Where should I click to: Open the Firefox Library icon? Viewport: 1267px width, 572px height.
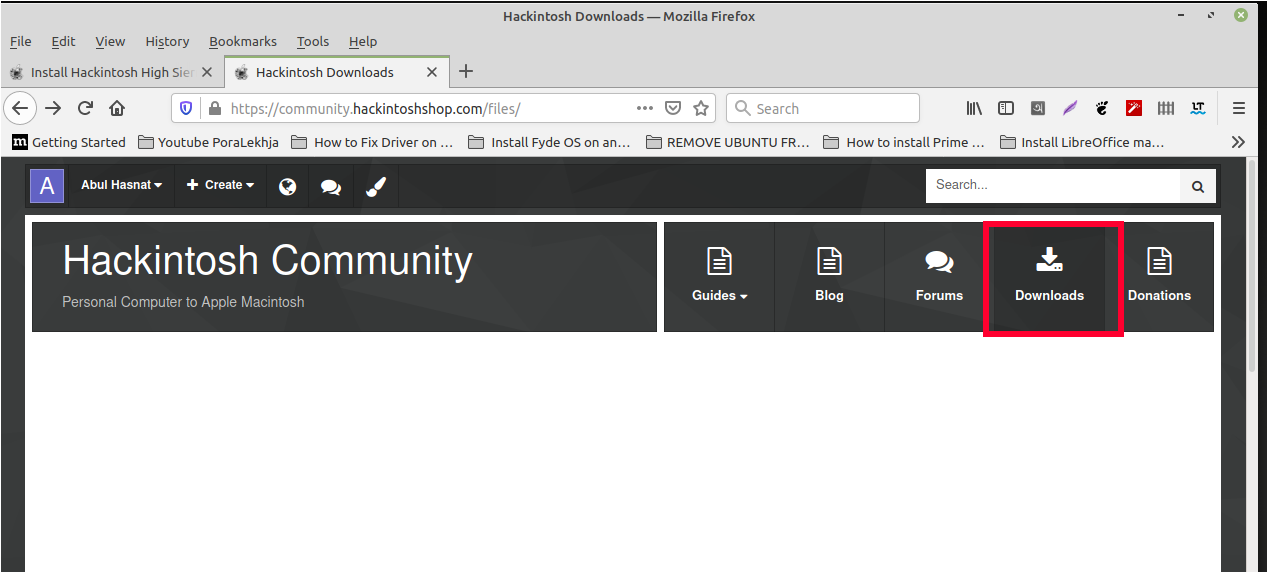[x=974, y=108]
